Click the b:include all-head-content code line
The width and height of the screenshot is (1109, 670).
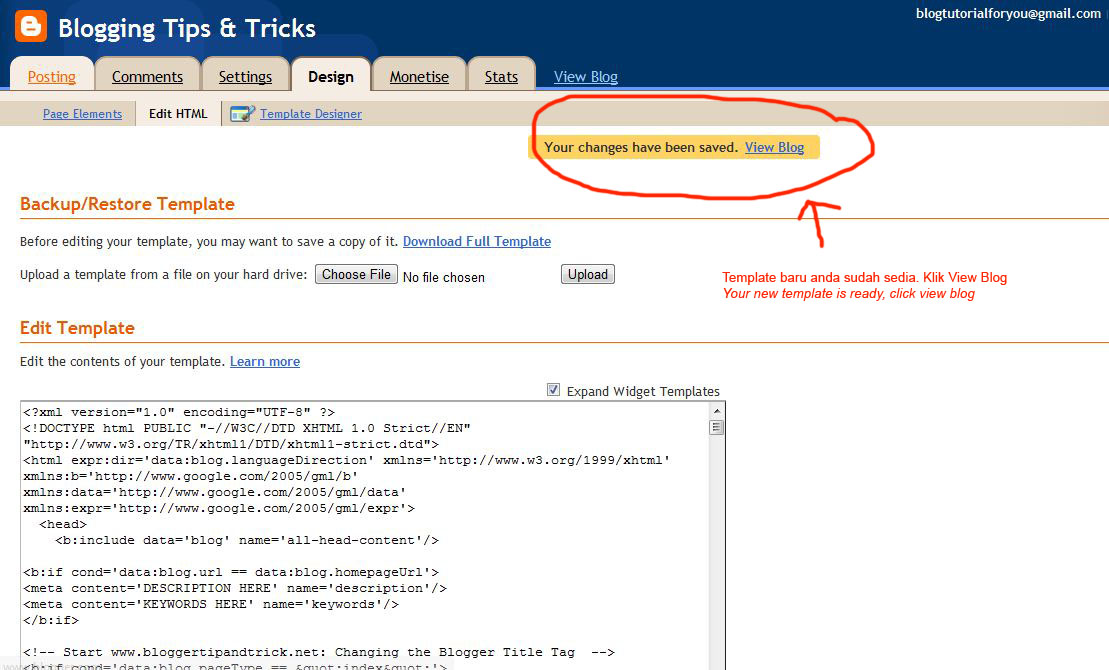click(x=247, y=540)
